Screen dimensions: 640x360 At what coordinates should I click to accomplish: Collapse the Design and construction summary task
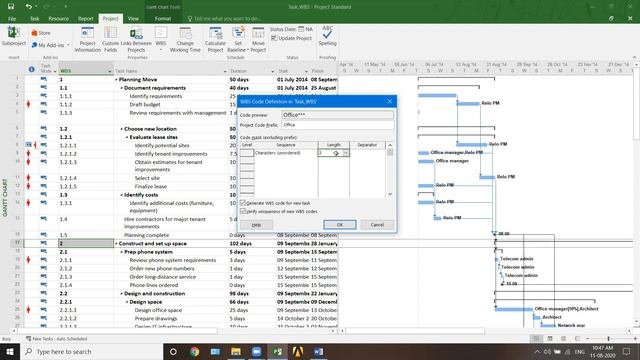tap(122, 294)
